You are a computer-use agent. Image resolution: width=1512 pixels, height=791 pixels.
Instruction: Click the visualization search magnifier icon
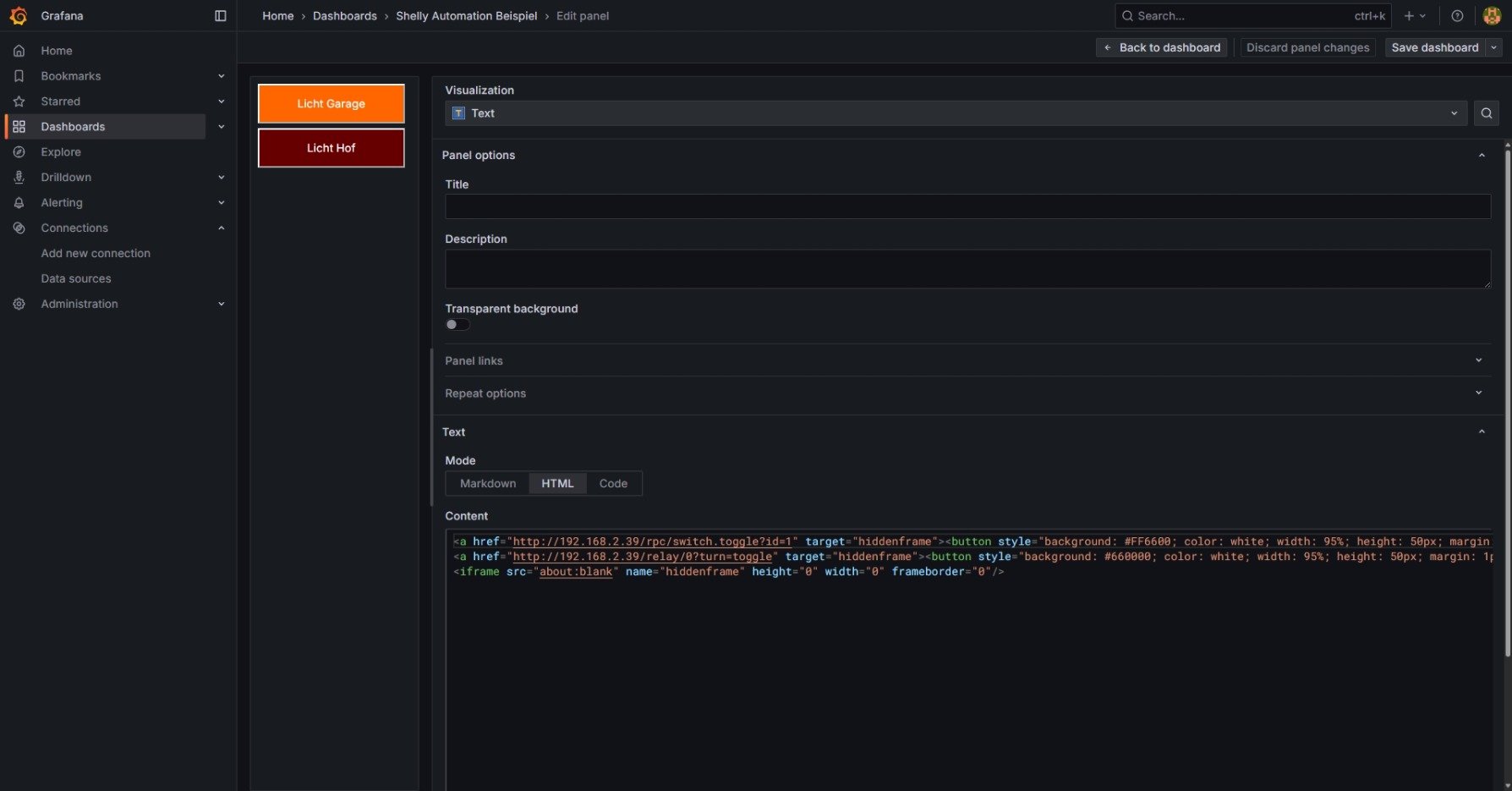click(x=1486, y=113)
